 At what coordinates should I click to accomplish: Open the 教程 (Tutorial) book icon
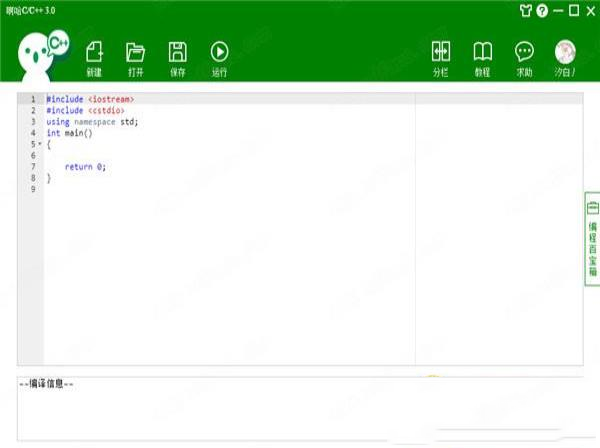tap(482, 53)
